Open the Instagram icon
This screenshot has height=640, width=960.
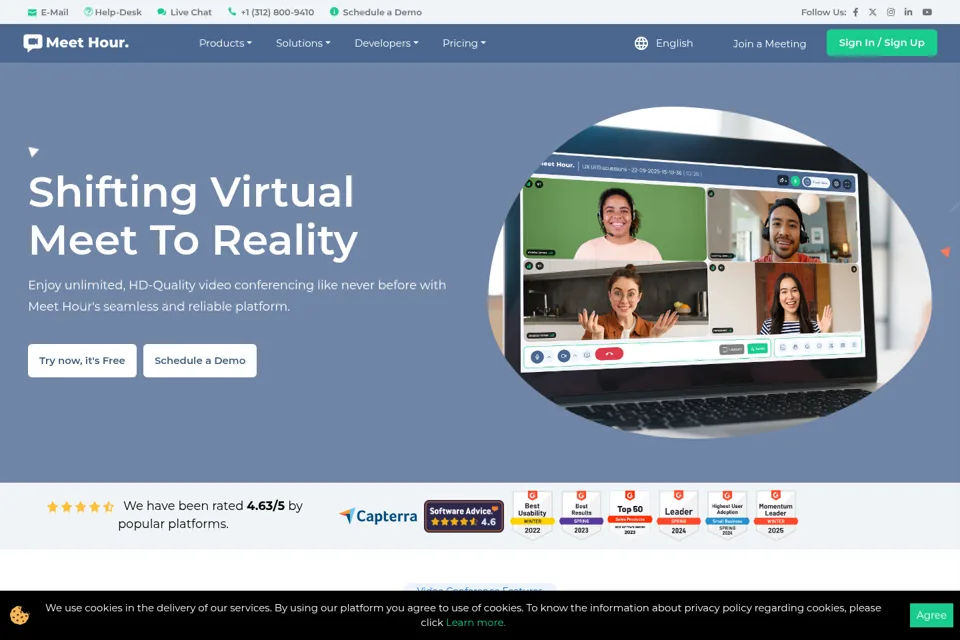click(891, 12)
